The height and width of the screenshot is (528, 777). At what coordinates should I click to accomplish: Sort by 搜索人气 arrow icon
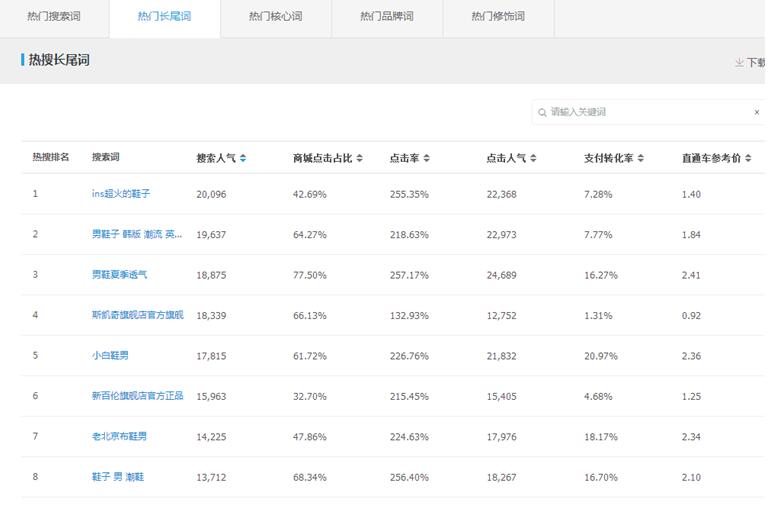coord(243,158)
